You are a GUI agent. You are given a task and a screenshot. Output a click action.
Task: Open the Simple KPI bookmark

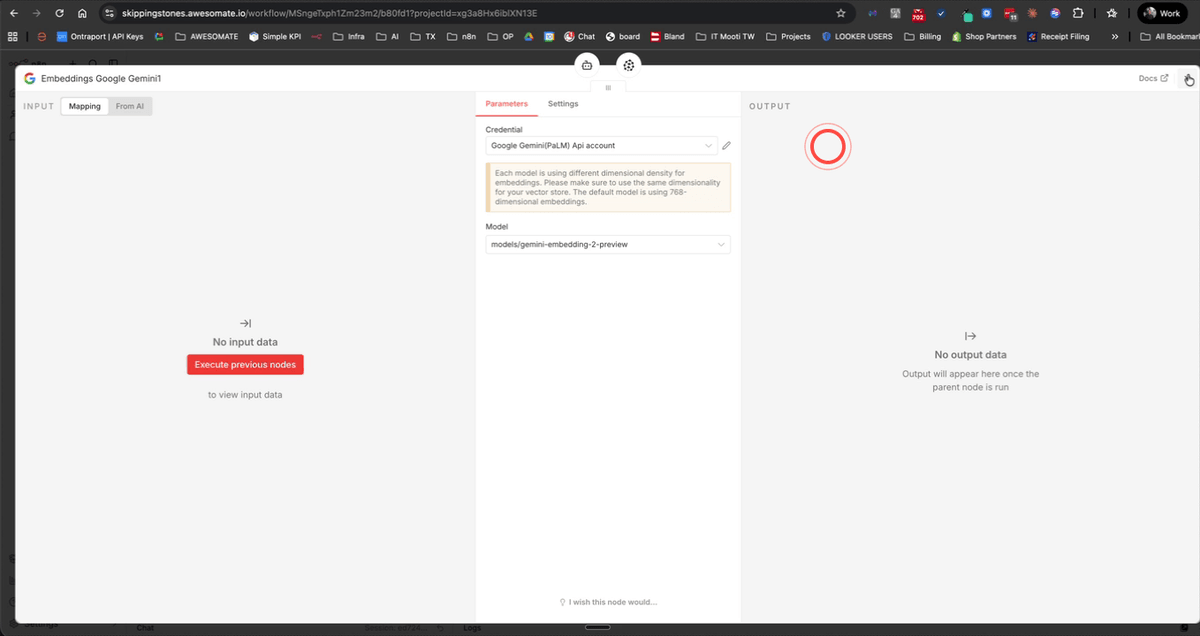tap(275, 36)
